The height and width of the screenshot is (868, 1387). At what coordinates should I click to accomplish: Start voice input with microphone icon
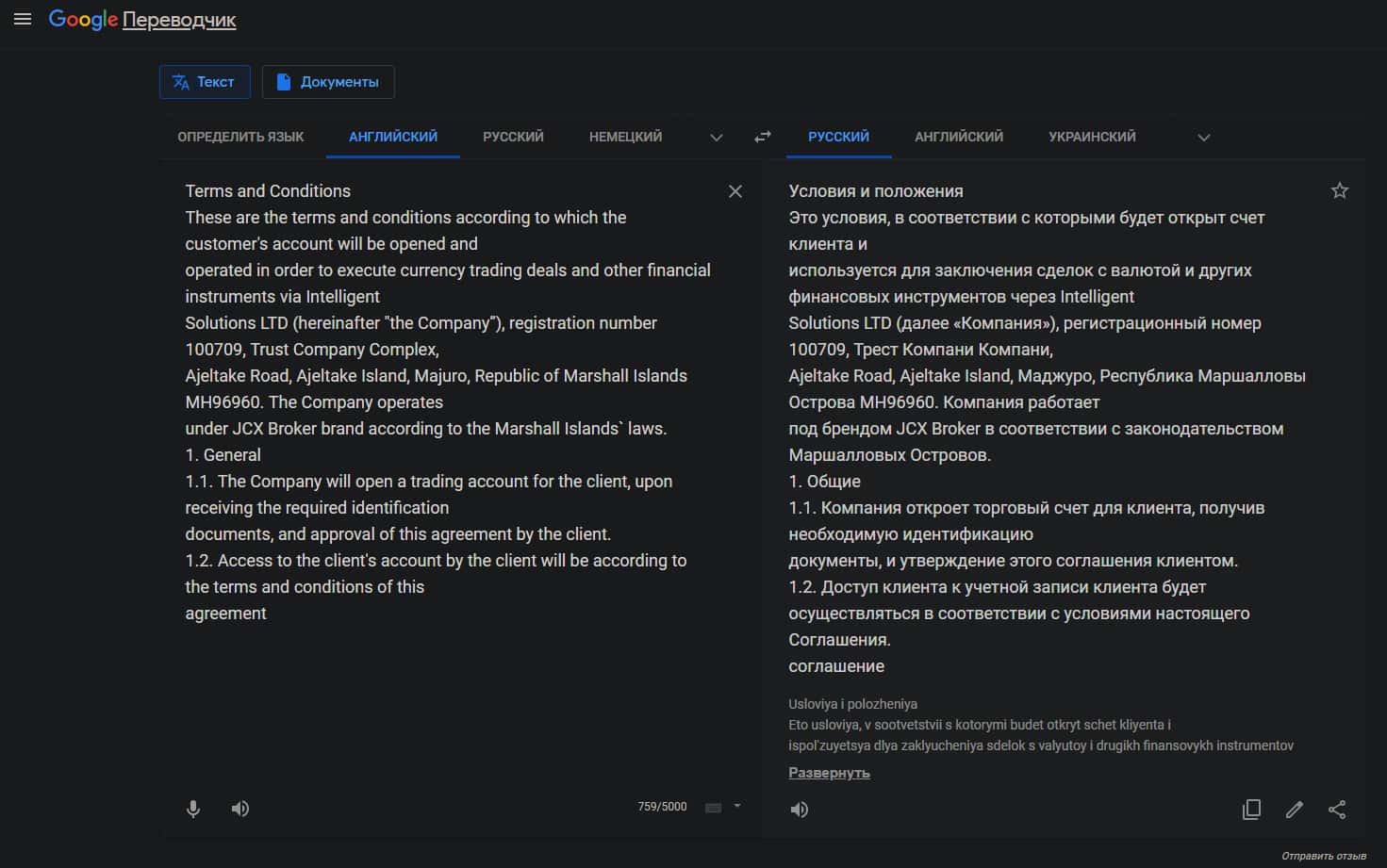point(193,809)
